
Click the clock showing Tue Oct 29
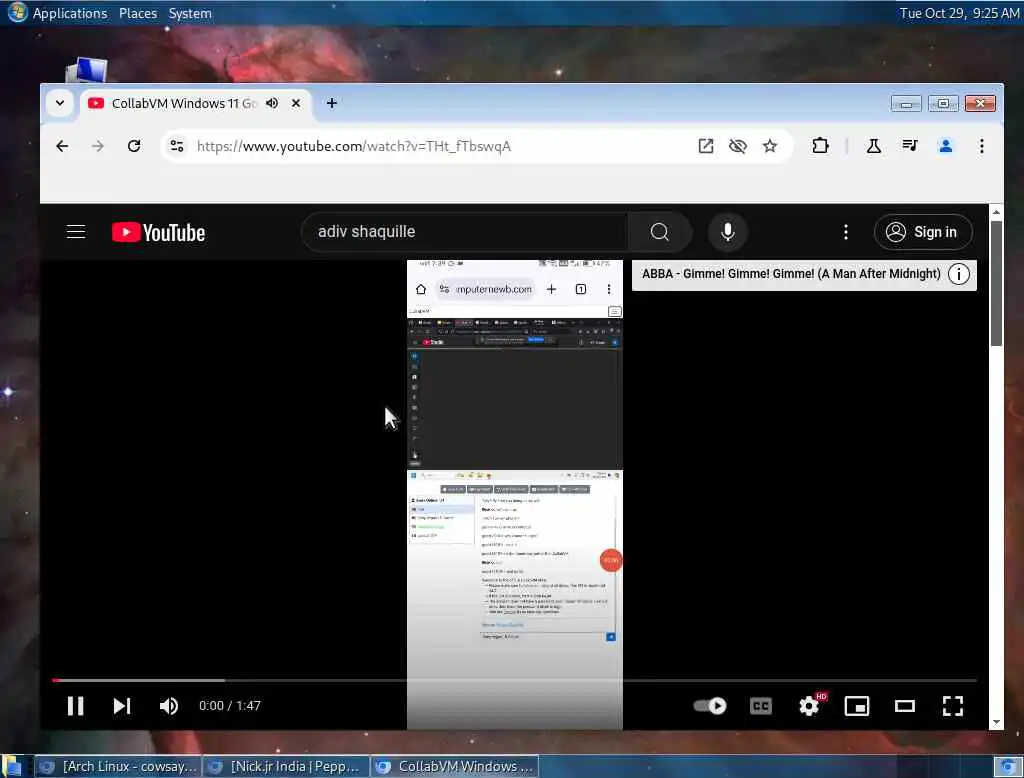pyautogui.click(x=959, y=13)
